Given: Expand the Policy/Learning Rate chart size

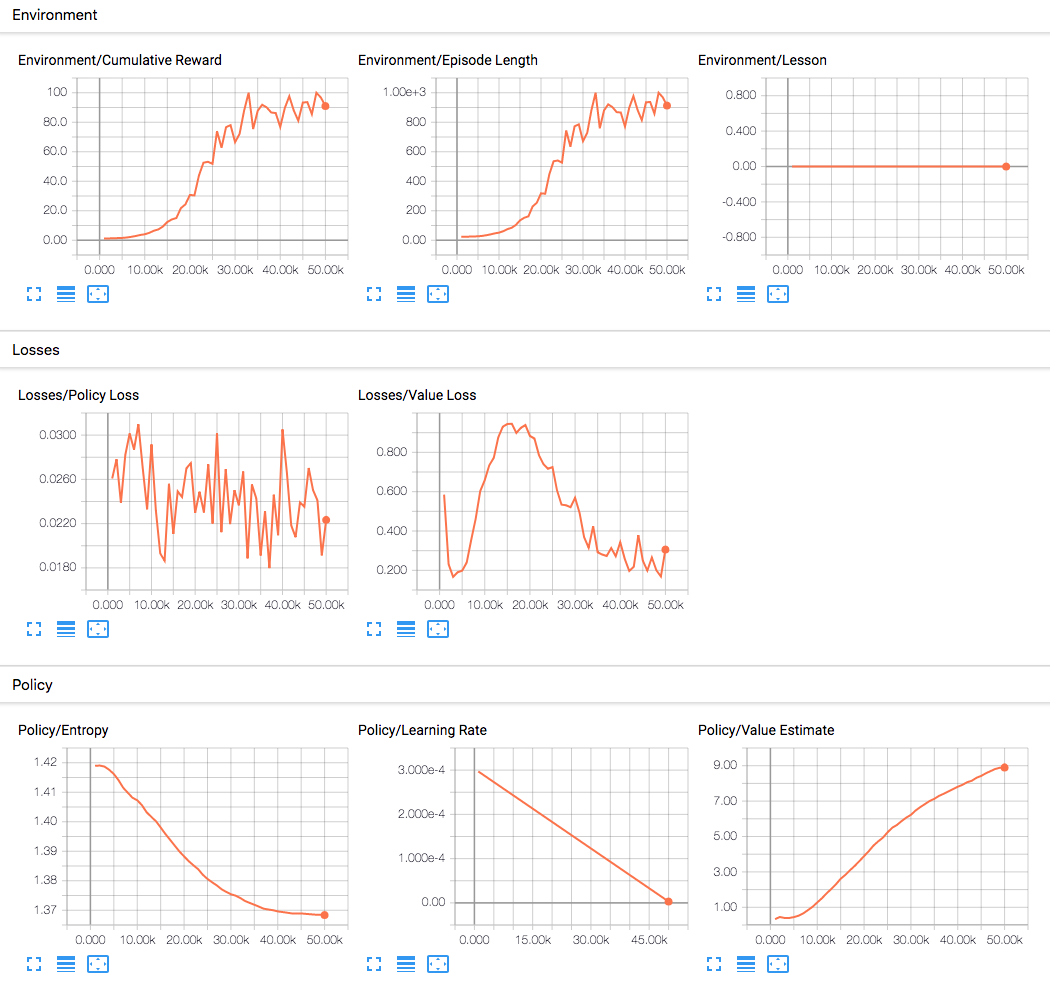Looking at the screenshot, I should pos(374,964).
